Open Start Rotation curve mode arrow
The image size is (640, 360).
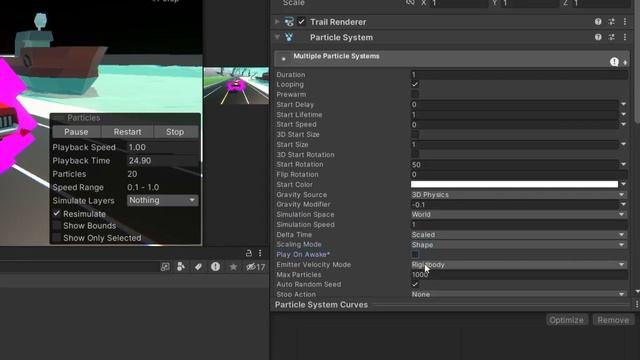pyautogui.click(x=623, y=164)
